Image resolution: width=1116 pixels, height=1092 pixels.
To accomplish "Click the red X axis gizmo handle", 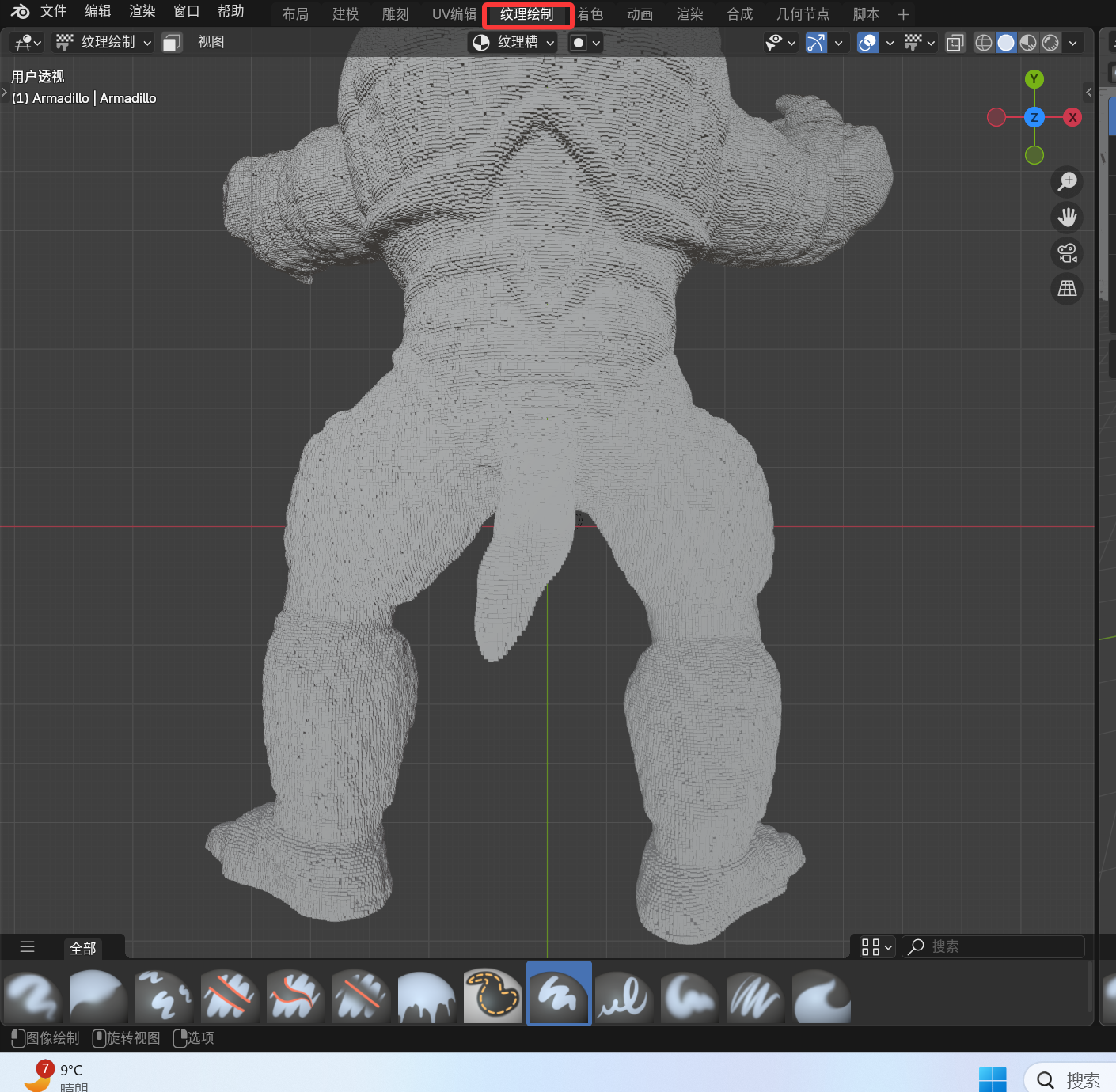I will 1072,118.
